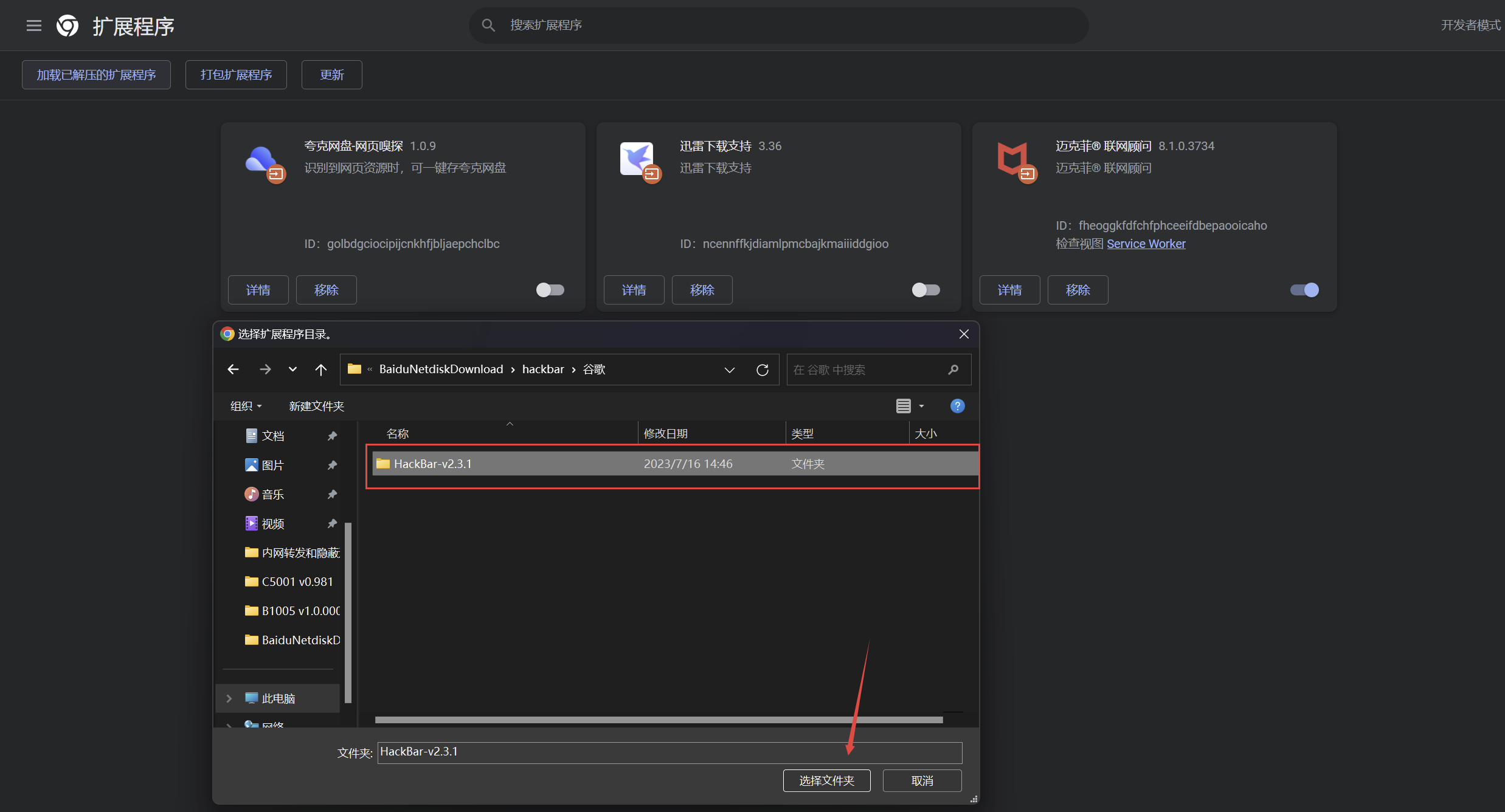1505x812 pixels.
Task: Refresh the current folder listing
Action: click(x=763, y=370)
